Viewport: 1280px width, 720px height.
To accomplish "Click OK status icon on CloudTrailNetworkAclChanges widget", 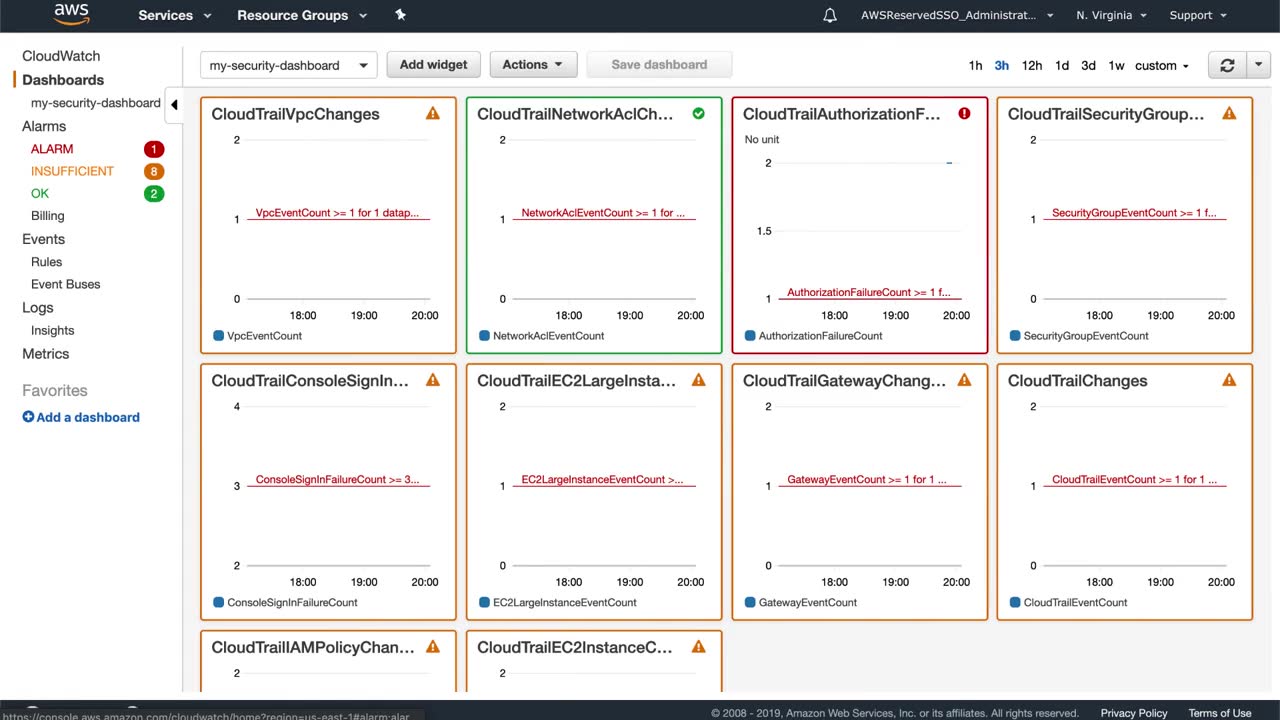I will point(699,114).
